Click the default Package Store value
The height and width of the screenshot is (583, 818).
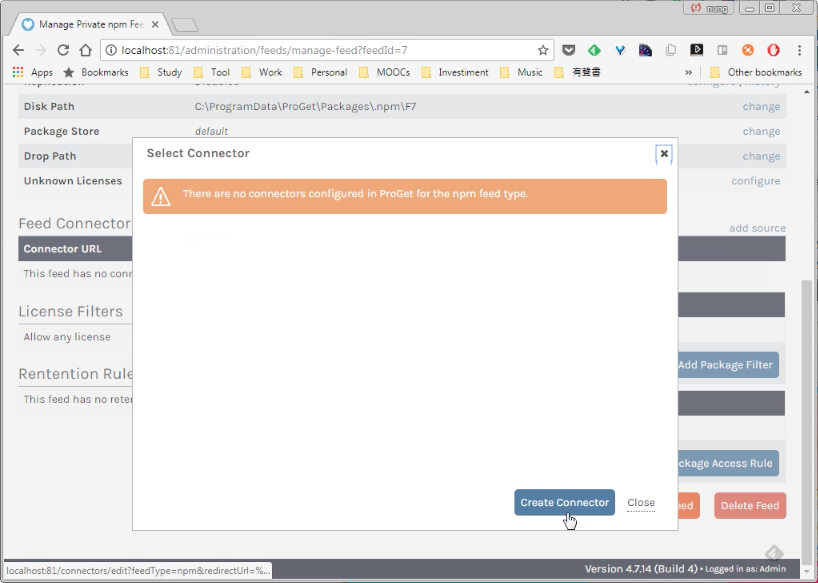(x=211, y=131)
